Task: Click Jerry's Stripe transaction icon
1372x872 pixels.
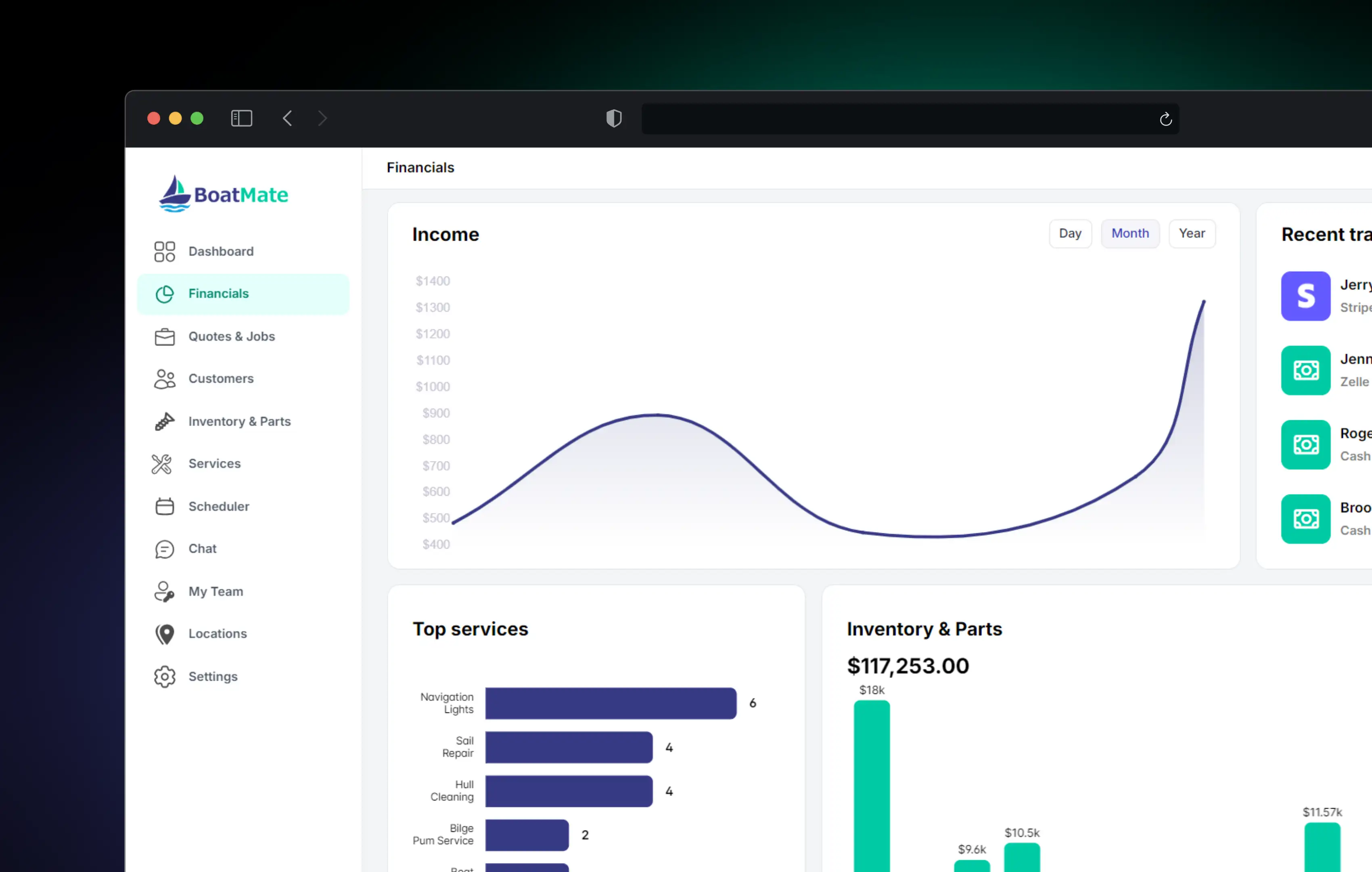Action: click(x=1306, y=296)
